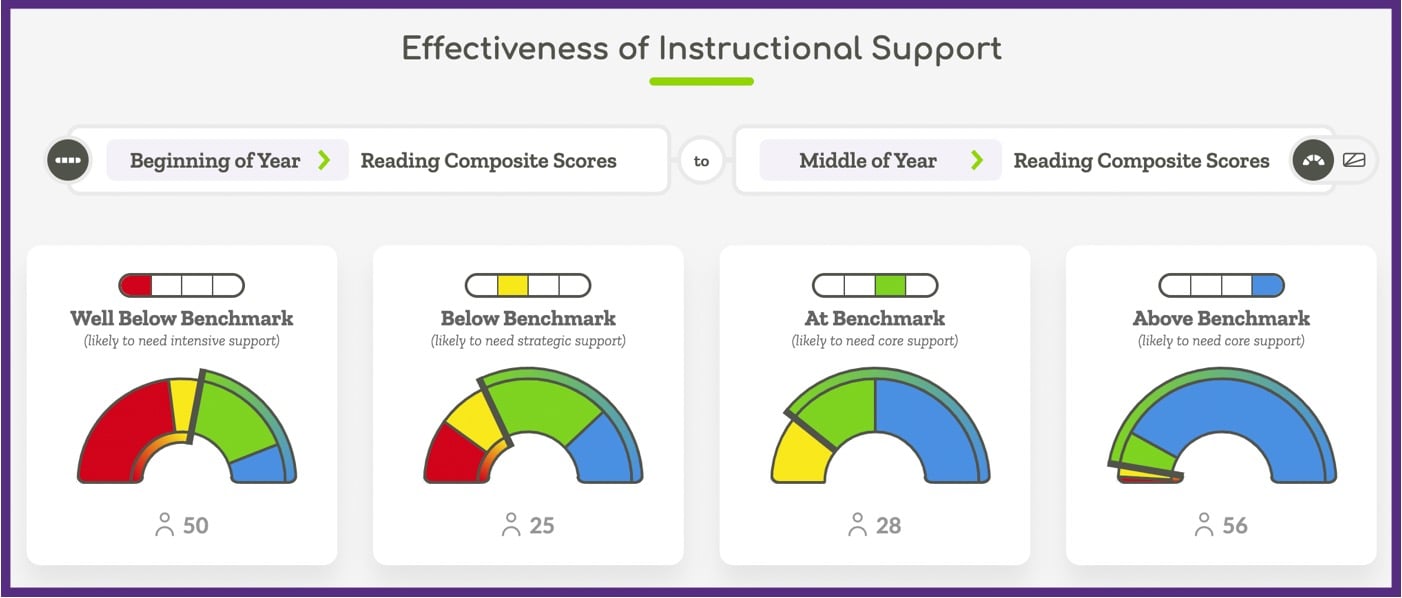Viewport: 1402px width, 598px height.
Task: Click the "to" connector button between selectors
Action: click(x=702, y=160)
